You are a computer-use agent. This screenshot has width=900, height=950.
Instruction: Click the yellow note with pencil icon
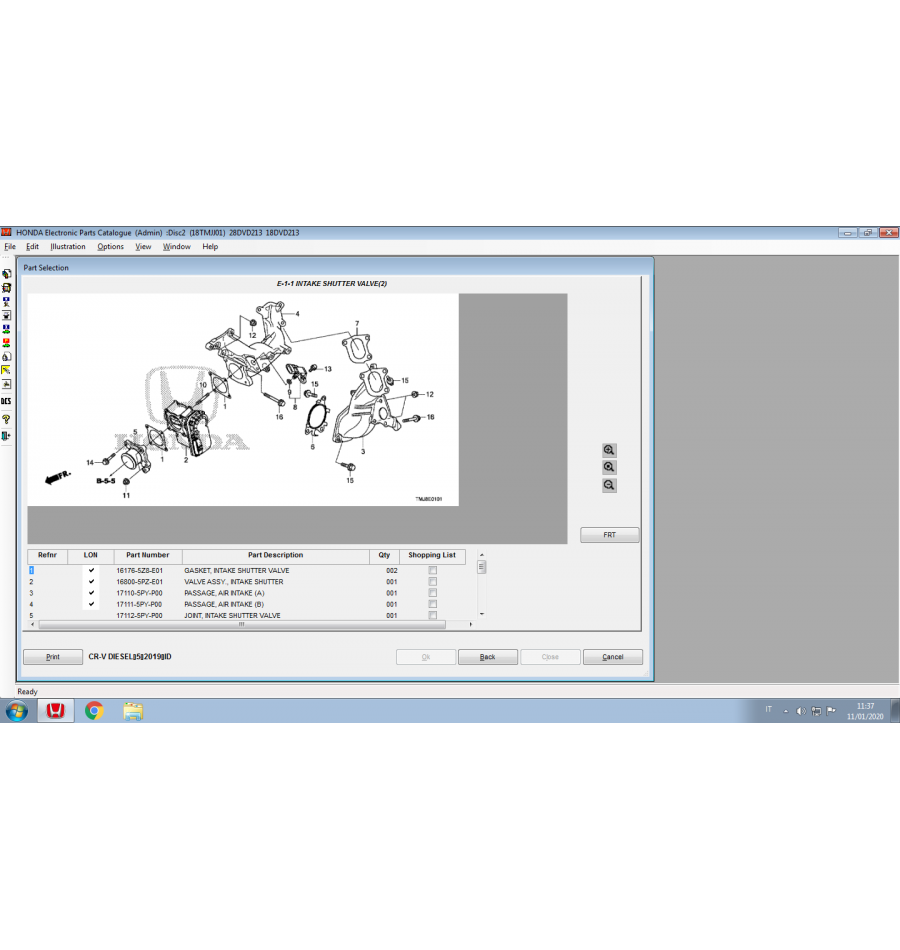7,370
